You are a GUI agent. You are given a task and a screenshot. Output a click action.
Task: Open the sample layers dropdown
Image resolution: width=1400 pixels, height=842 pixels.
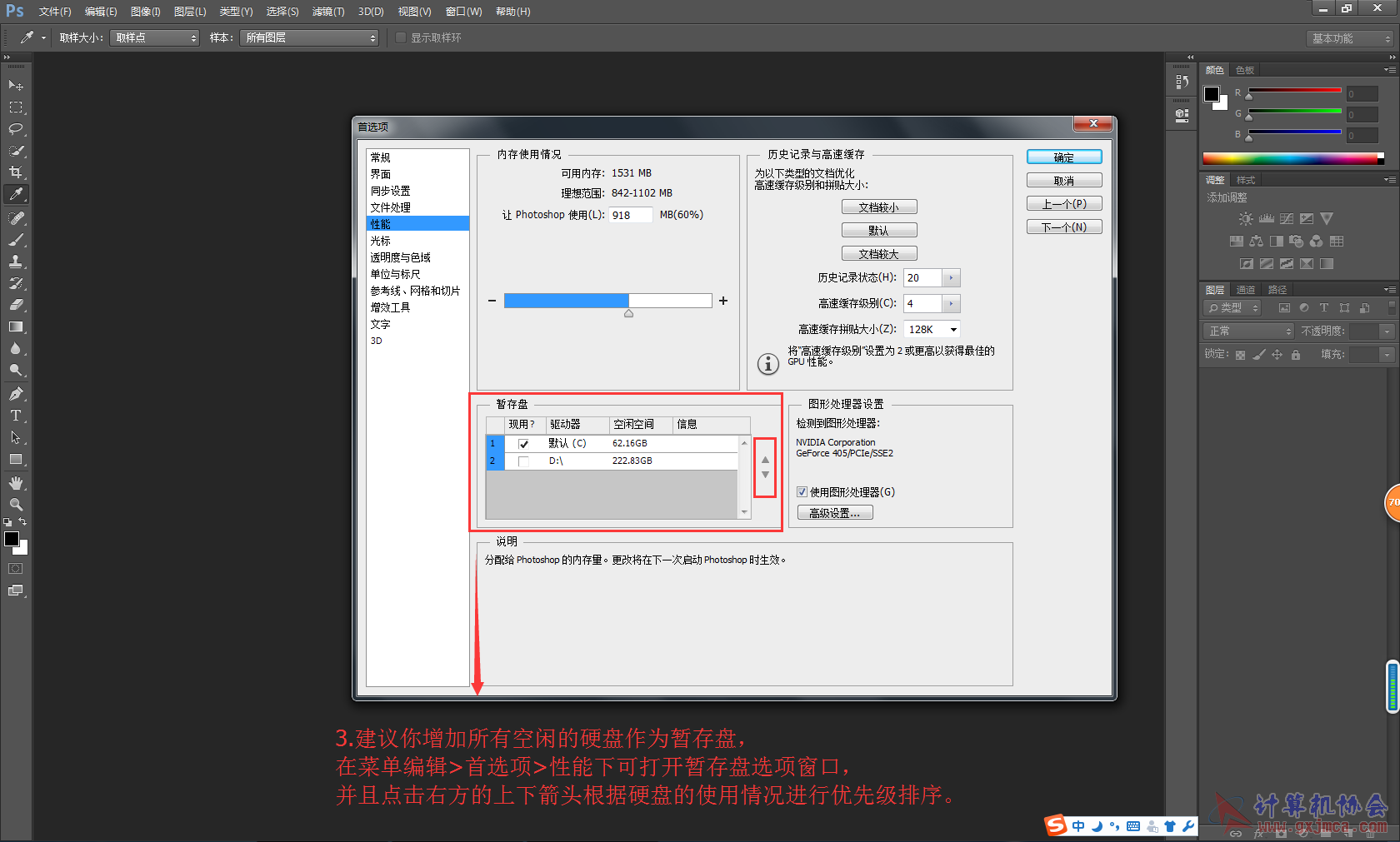(x=308, y=37)
